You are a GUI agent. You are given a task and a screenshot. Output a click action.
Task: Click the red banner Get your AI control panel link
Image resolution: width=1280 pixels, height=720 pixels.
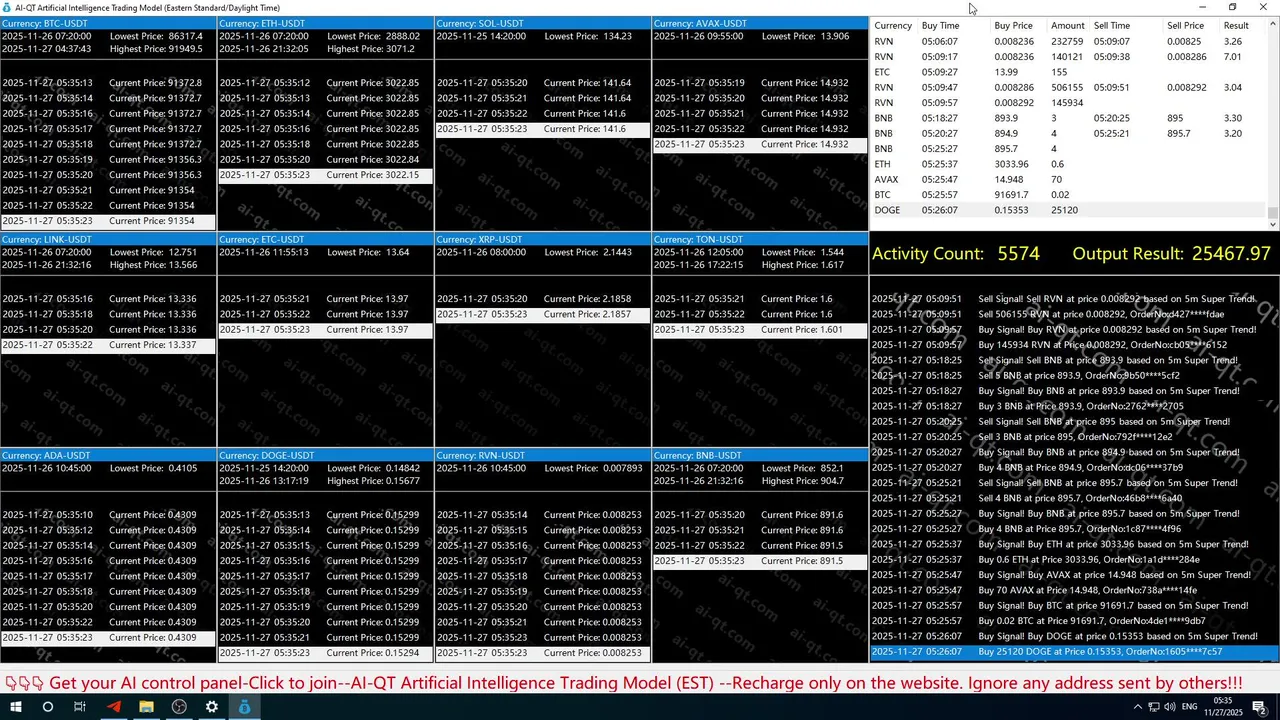pyautogui.click(x=623, y=683)
